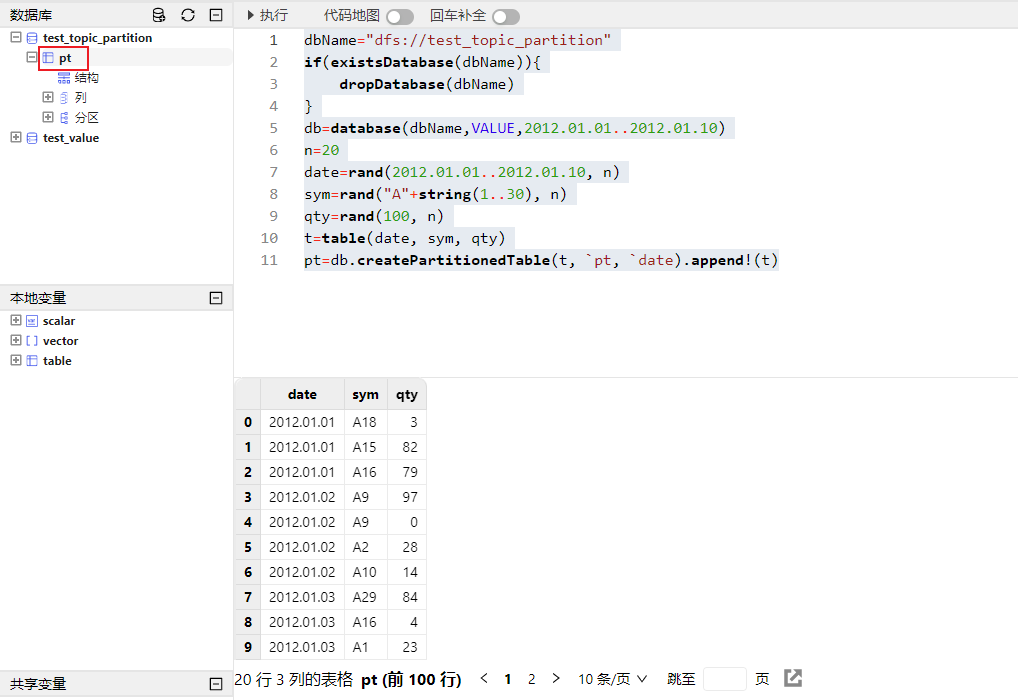Image resolution: width=1018 pixels, height=700 pixels.
Task: Expand the vector local variables node
Action: point(16,341)
